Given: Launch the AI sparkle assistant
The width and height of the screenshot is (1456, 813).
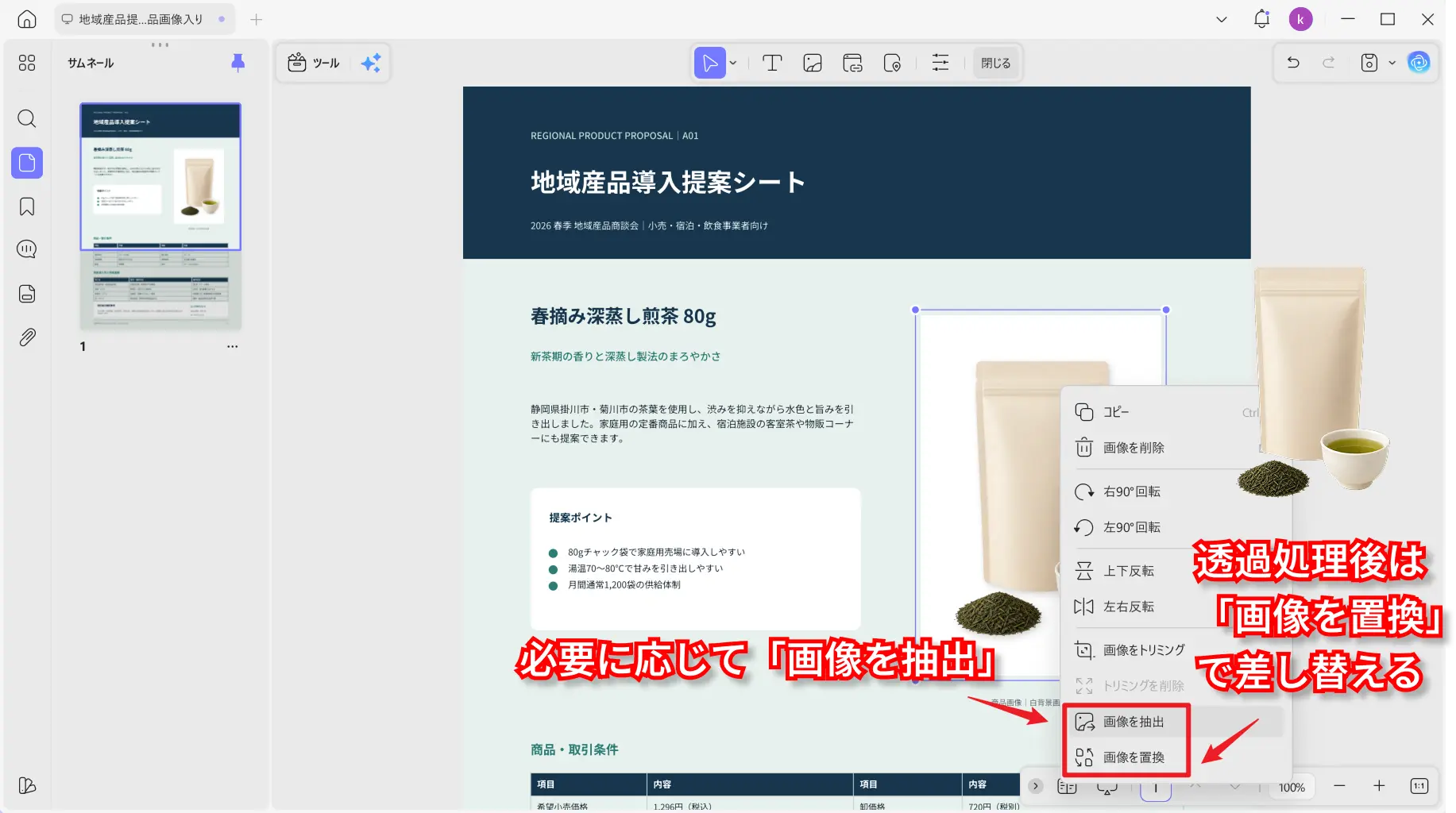Looking at the screenshot, I should [371, 63].
